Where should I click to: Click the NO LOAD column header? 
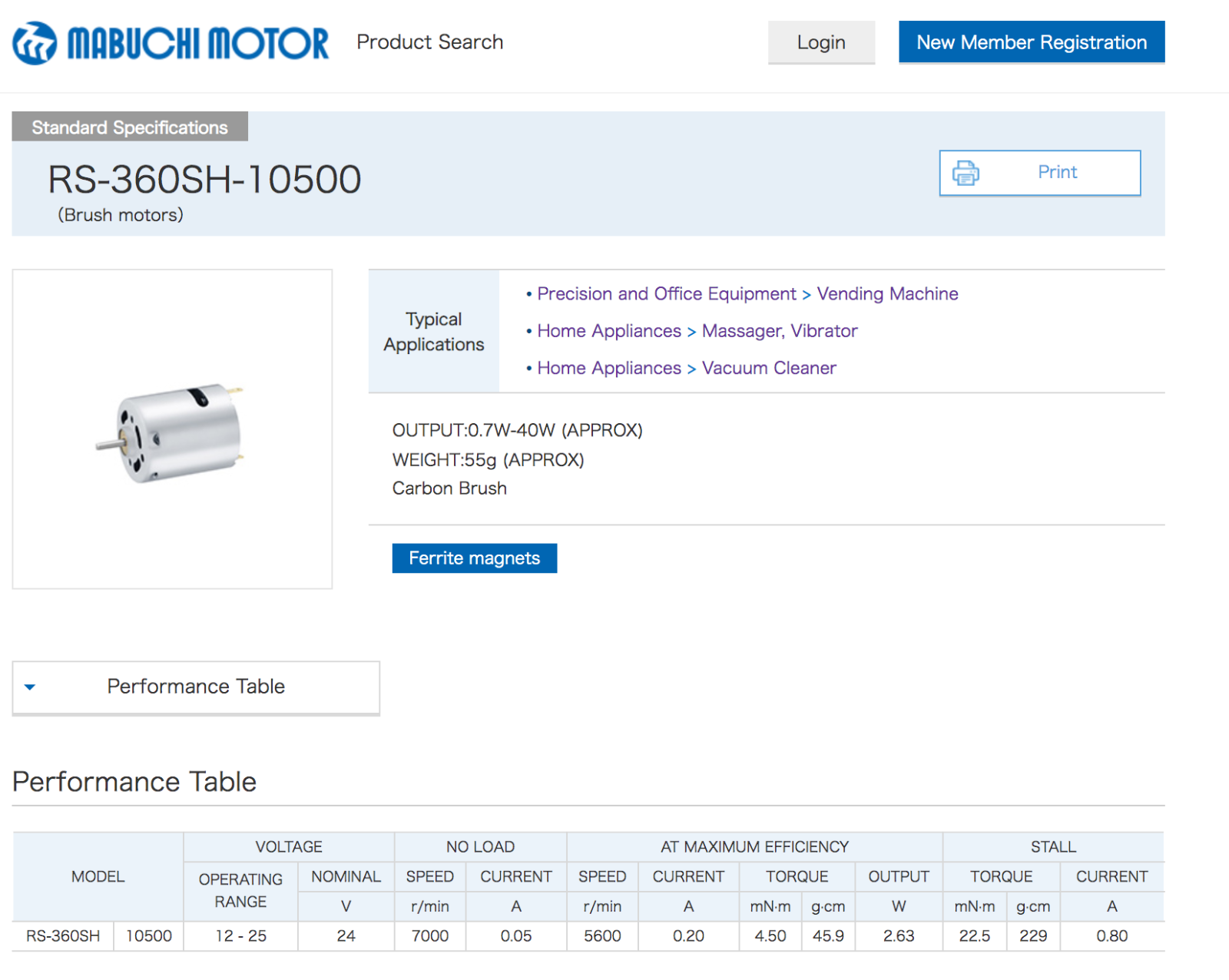[x=481, y=847]
